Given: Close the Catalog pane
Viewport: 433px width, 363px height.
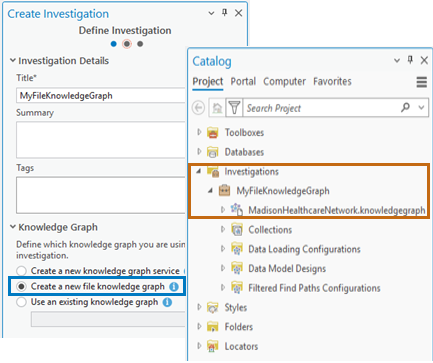Looking at the screenshot, I should 424,60.
